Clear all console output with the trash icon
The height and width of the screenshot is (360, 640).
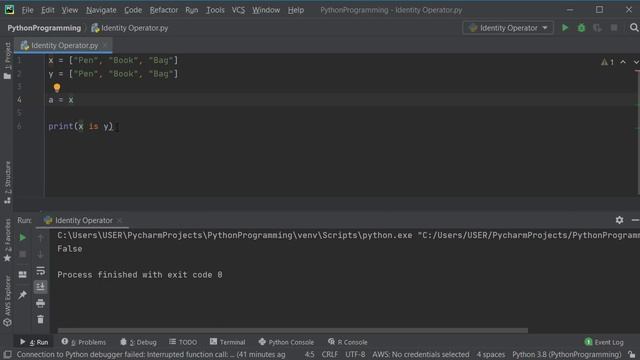40,320
